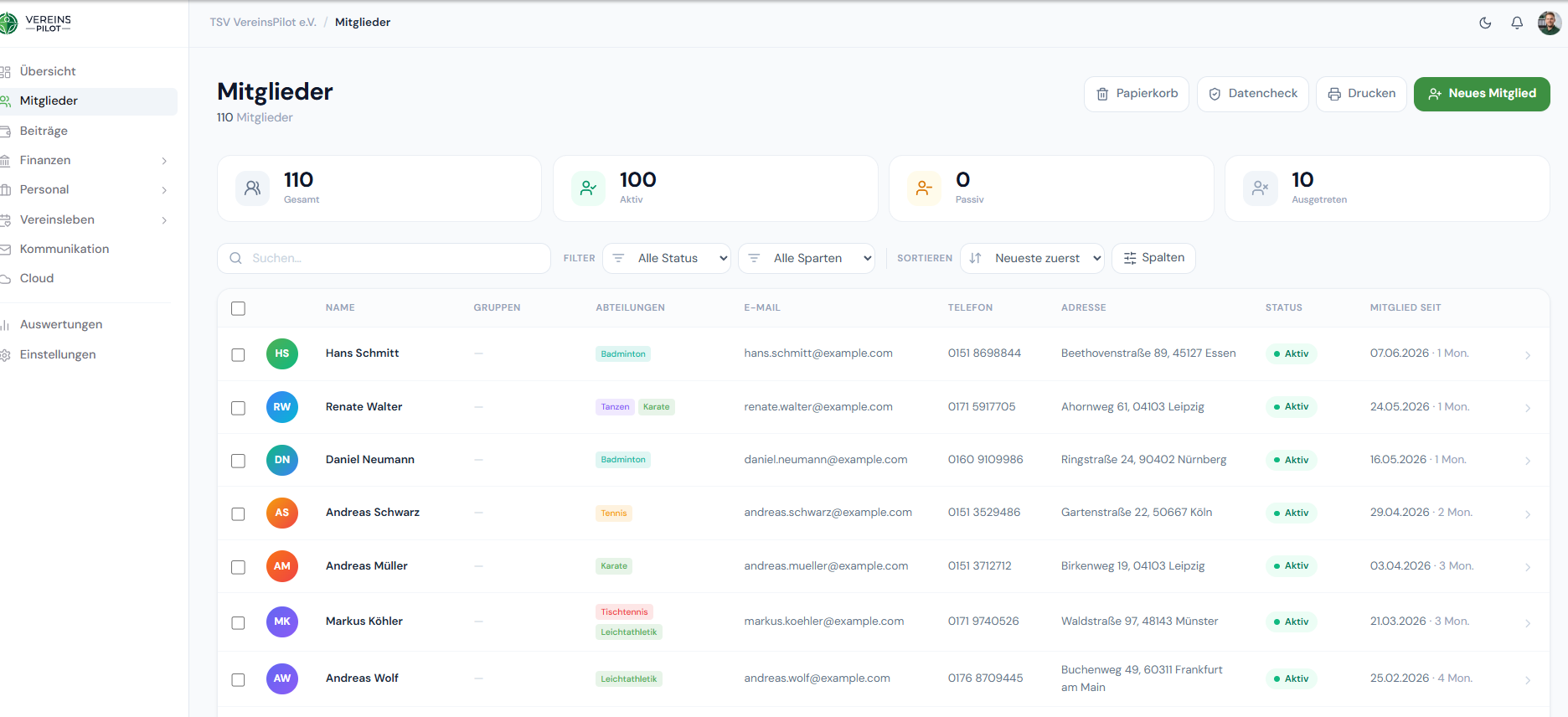Screen dimensions: 1568x717
Task: Click Markus Köhler's MK avatar
Action: click(x=282, y=622)
